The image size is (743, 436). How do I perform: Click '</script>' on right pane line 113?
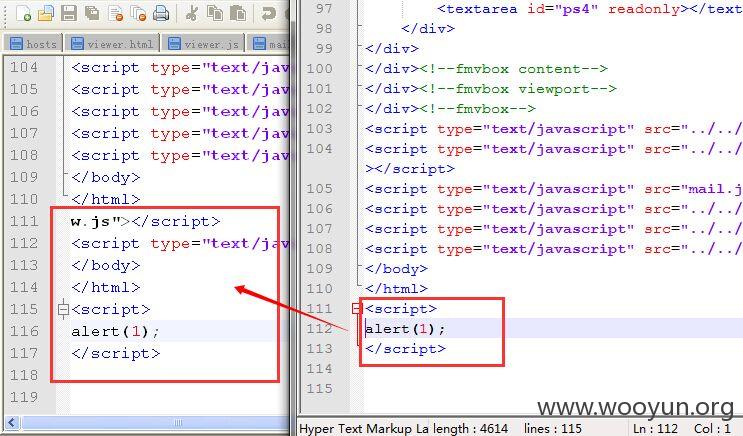coord(406,349)
